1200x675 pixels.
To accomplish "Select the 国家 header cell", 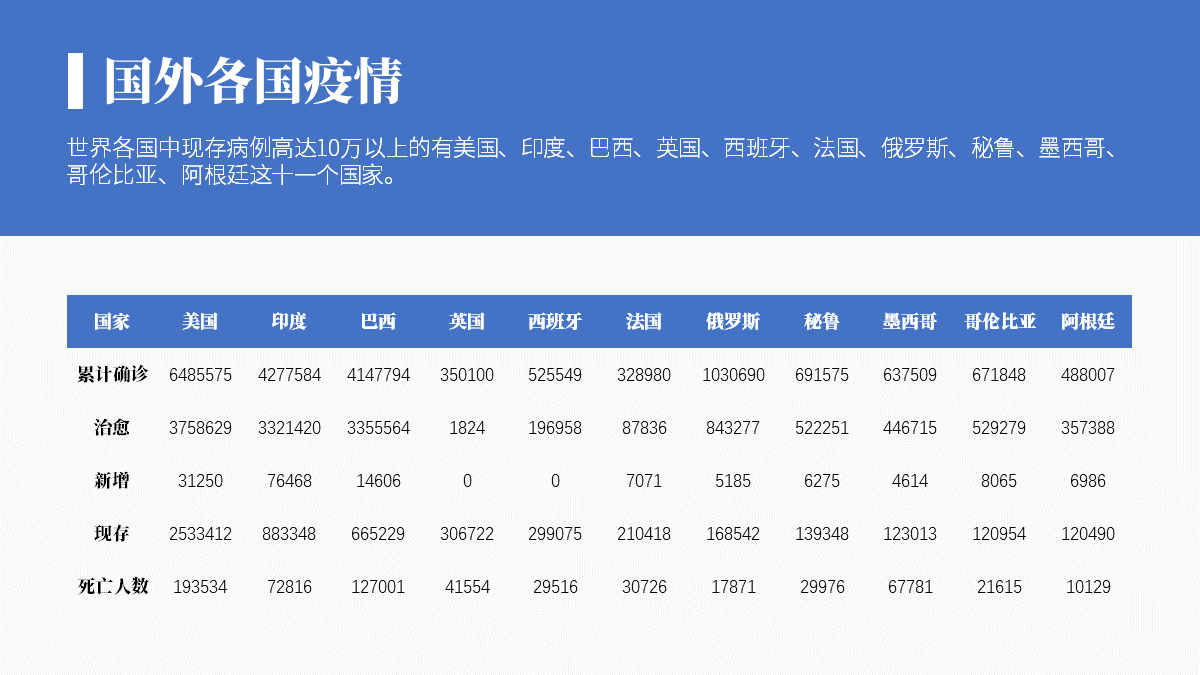I will pos(112,322).
